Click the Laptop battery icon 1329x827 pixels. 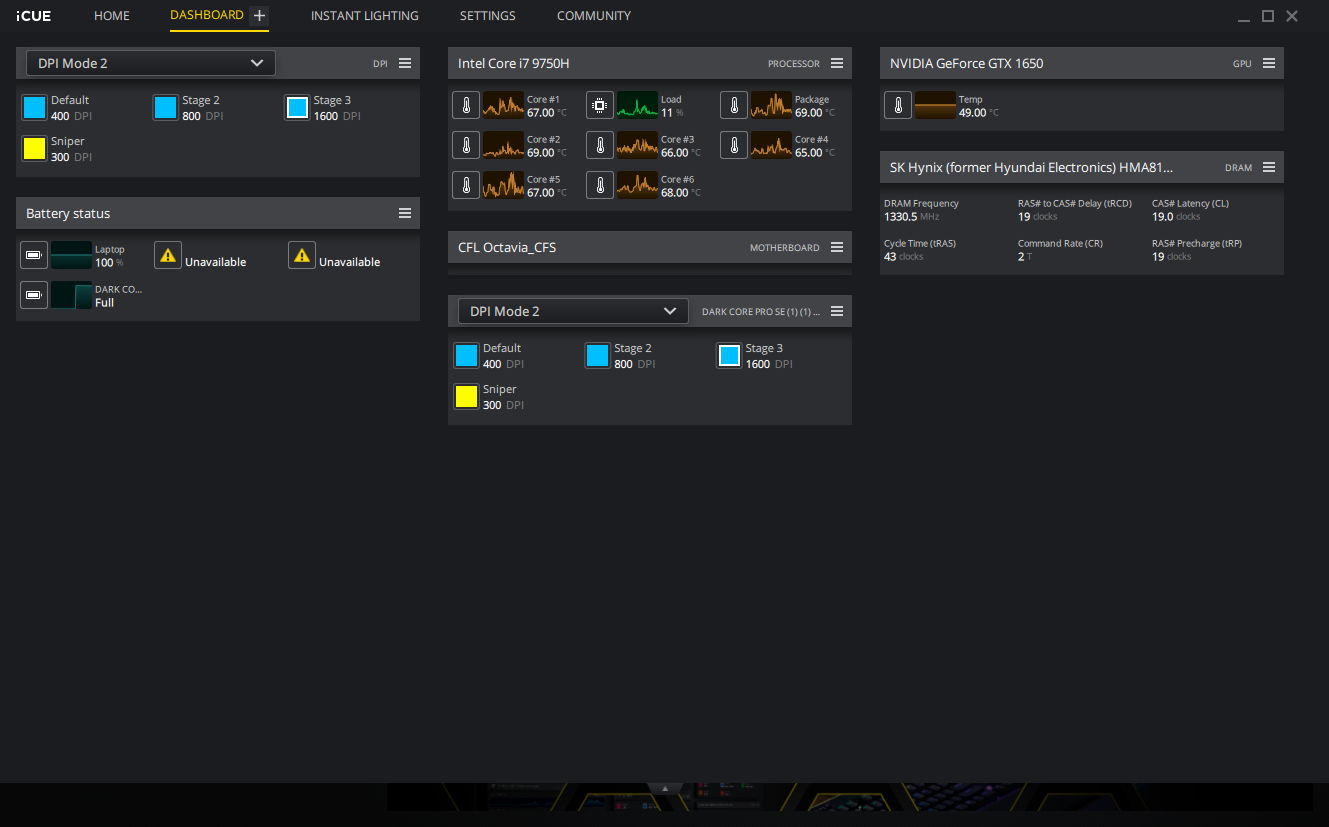point(34,255)
